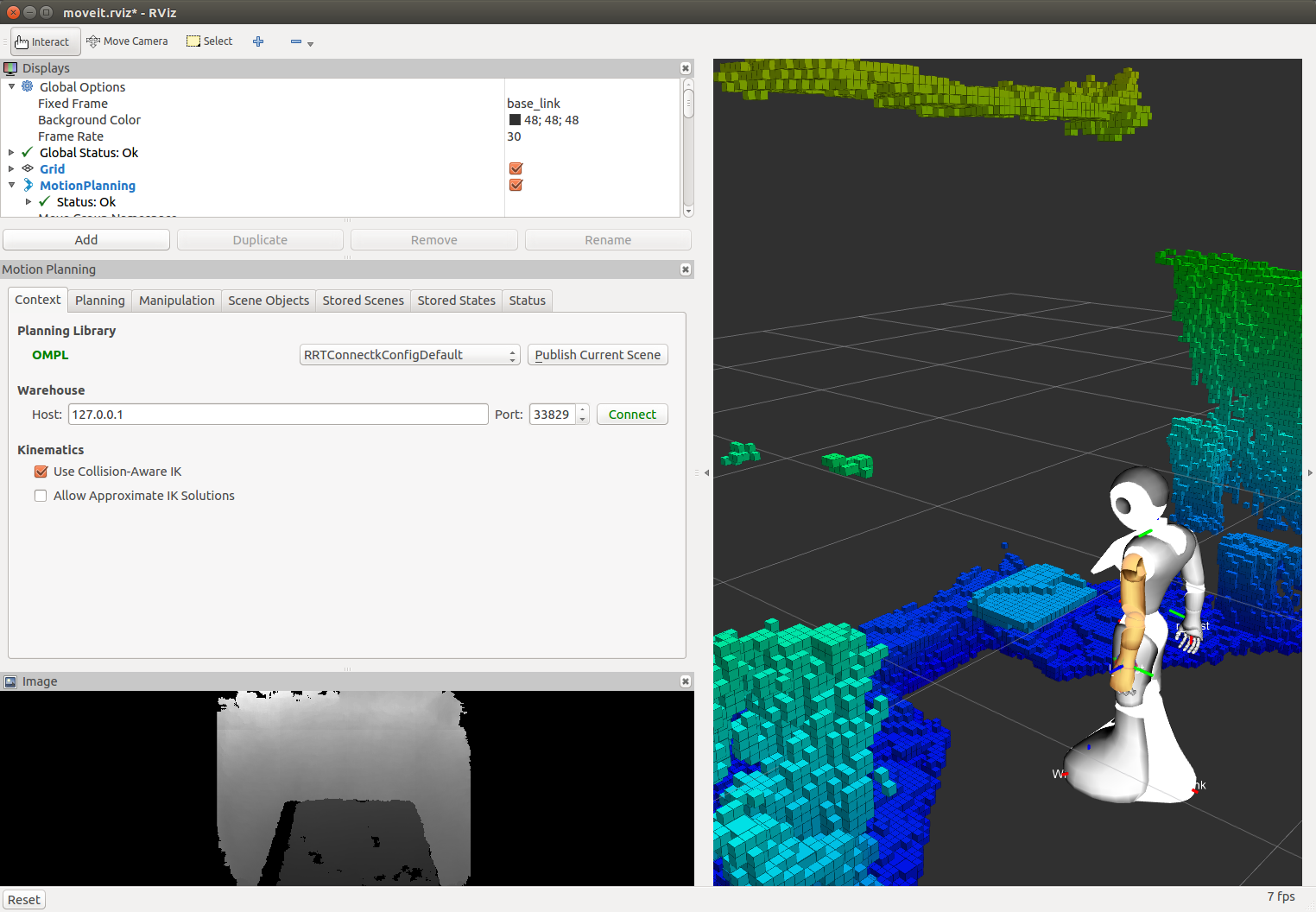Screen dimensions: 1316x912
Task: Click the blue plus add-tool icon
Action: click(x=258, y=41)
